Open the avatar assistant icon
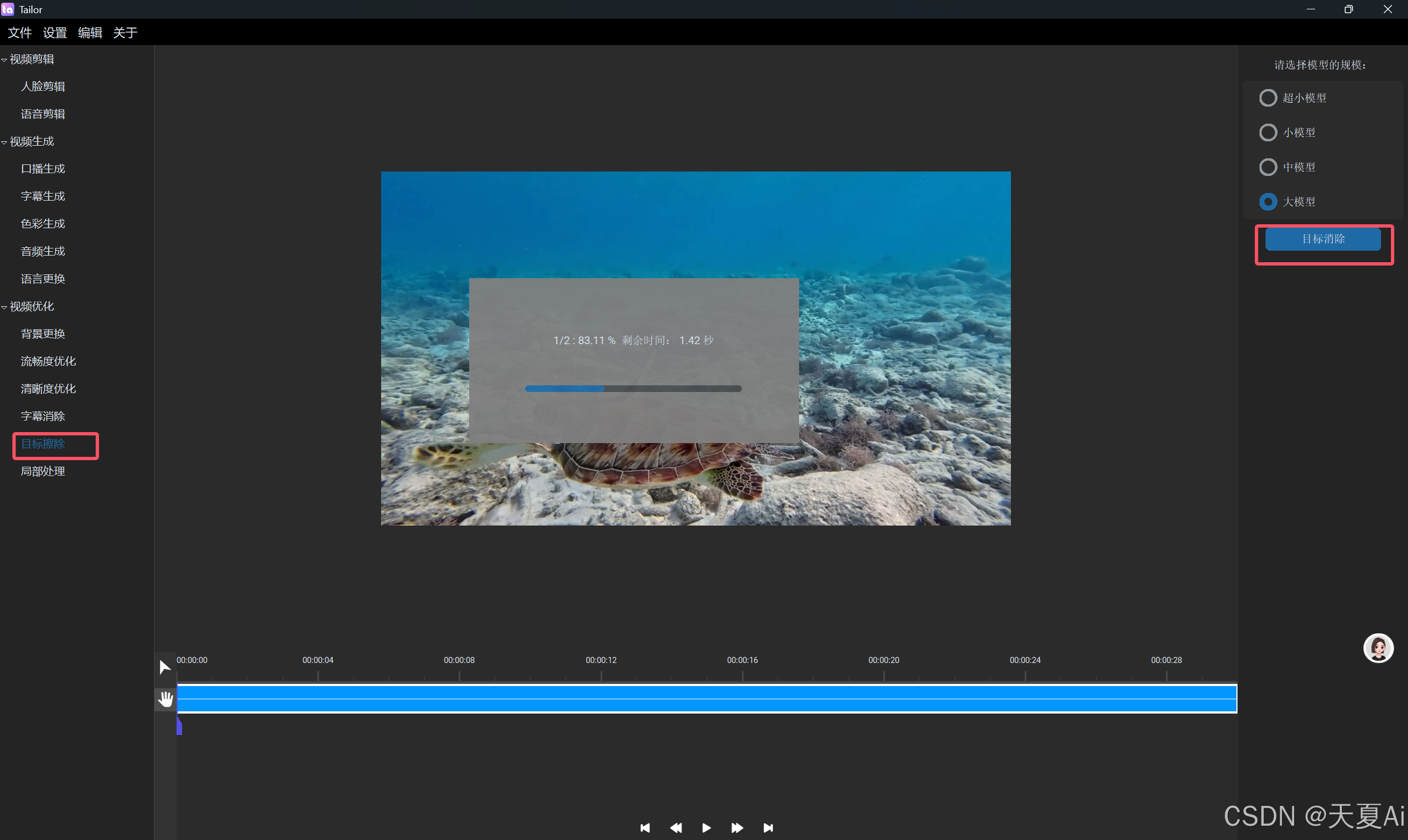Screen dimensions: 1408x840 [x=1377, y=648]
